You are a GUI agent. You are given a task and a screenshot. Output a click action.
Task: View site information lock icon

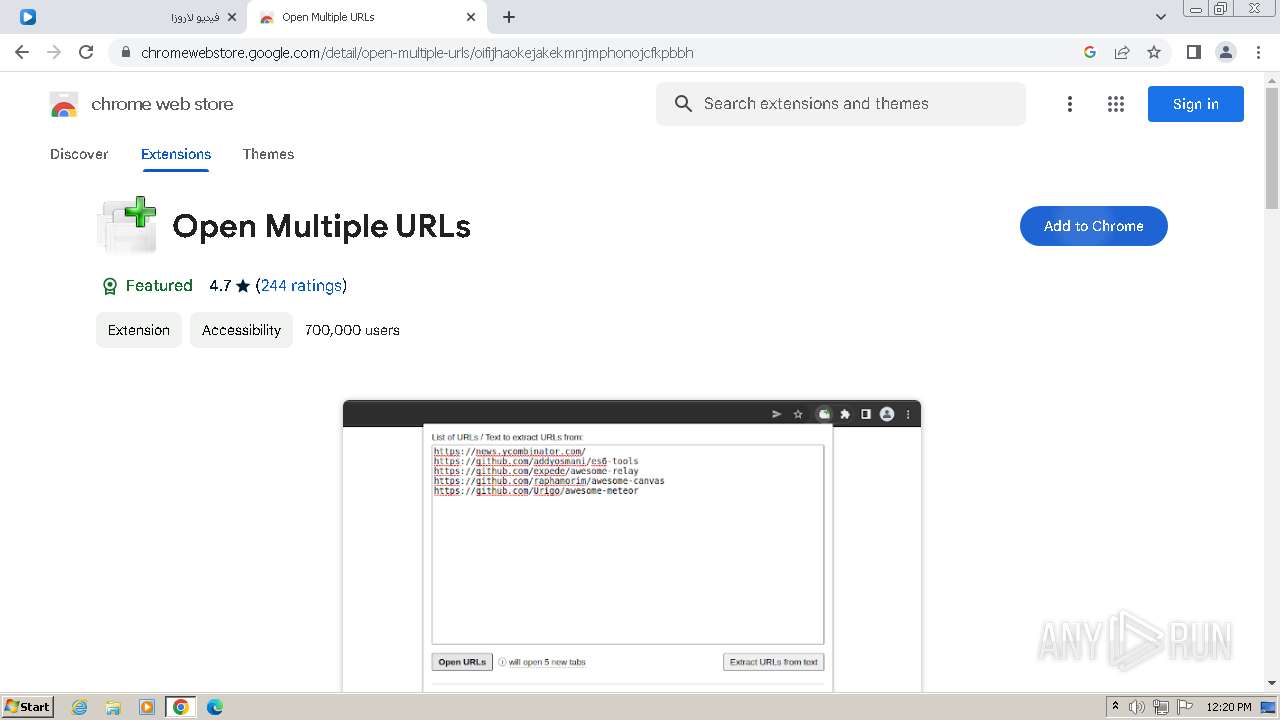point(125,53)
